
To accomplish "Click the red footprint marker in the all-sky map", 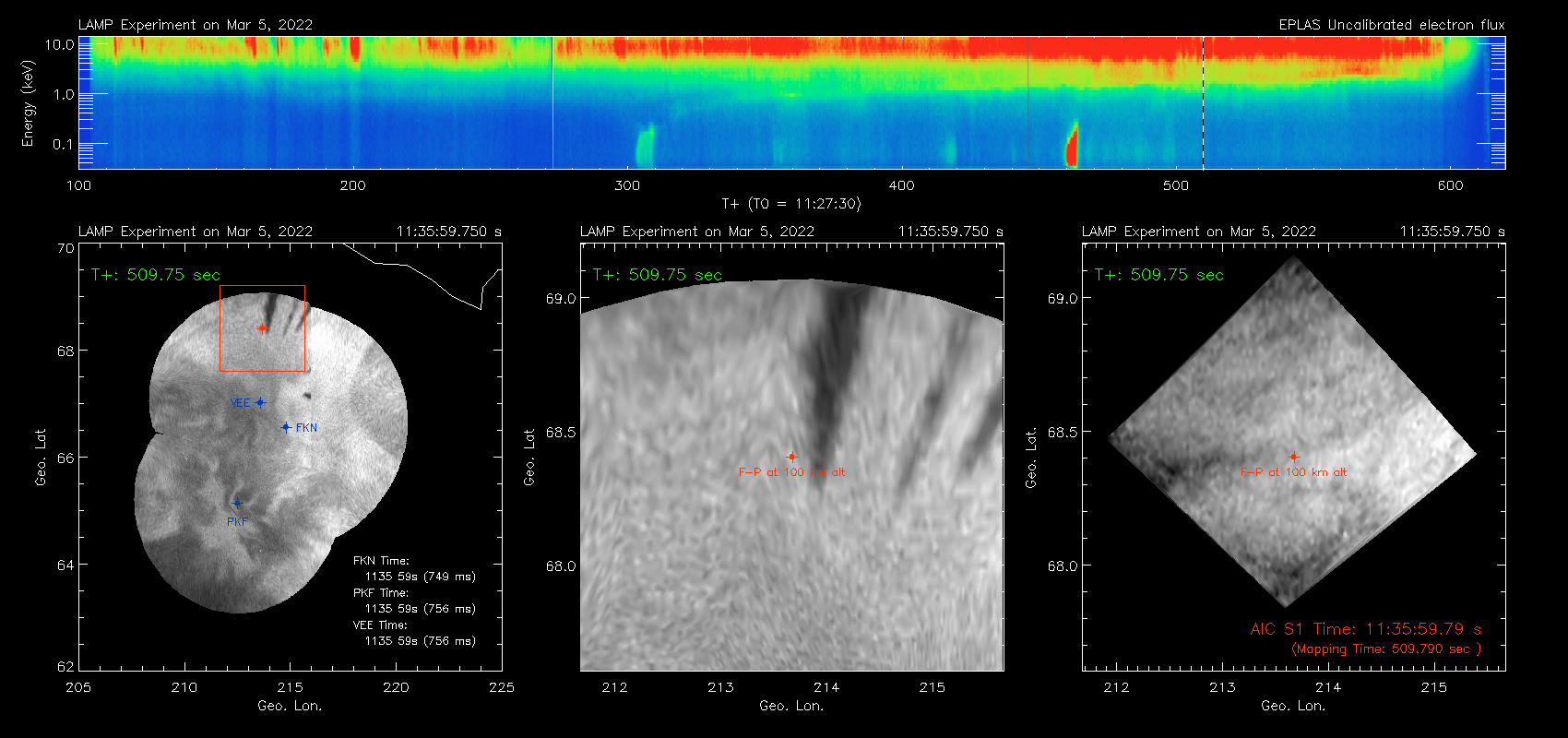I will tap(262, 328).
